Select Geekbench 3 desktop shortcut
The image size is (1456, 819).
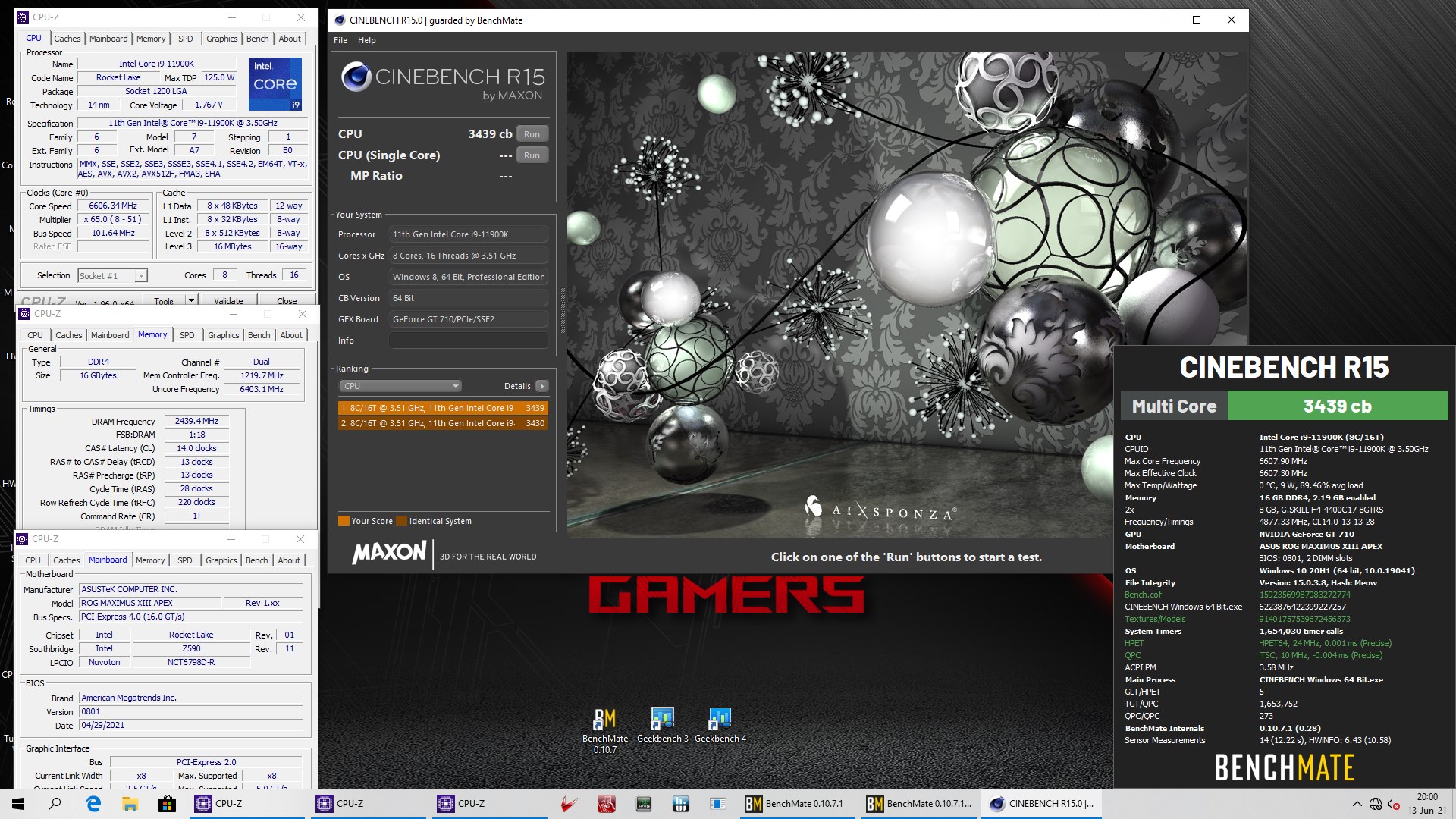[662, 725]
